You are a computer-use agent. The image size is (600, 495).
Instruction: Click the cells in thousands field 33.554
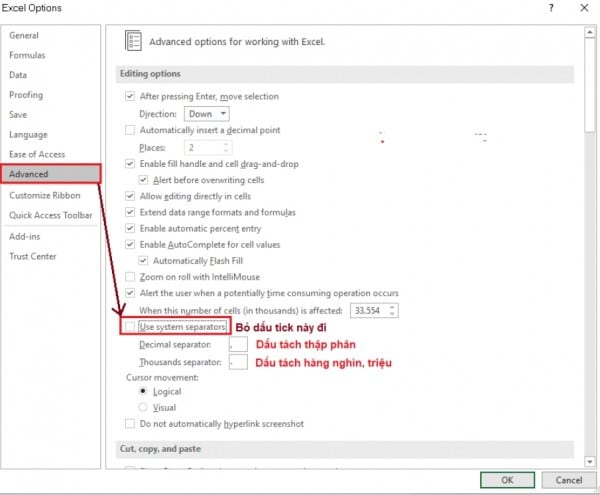[368, 310]
